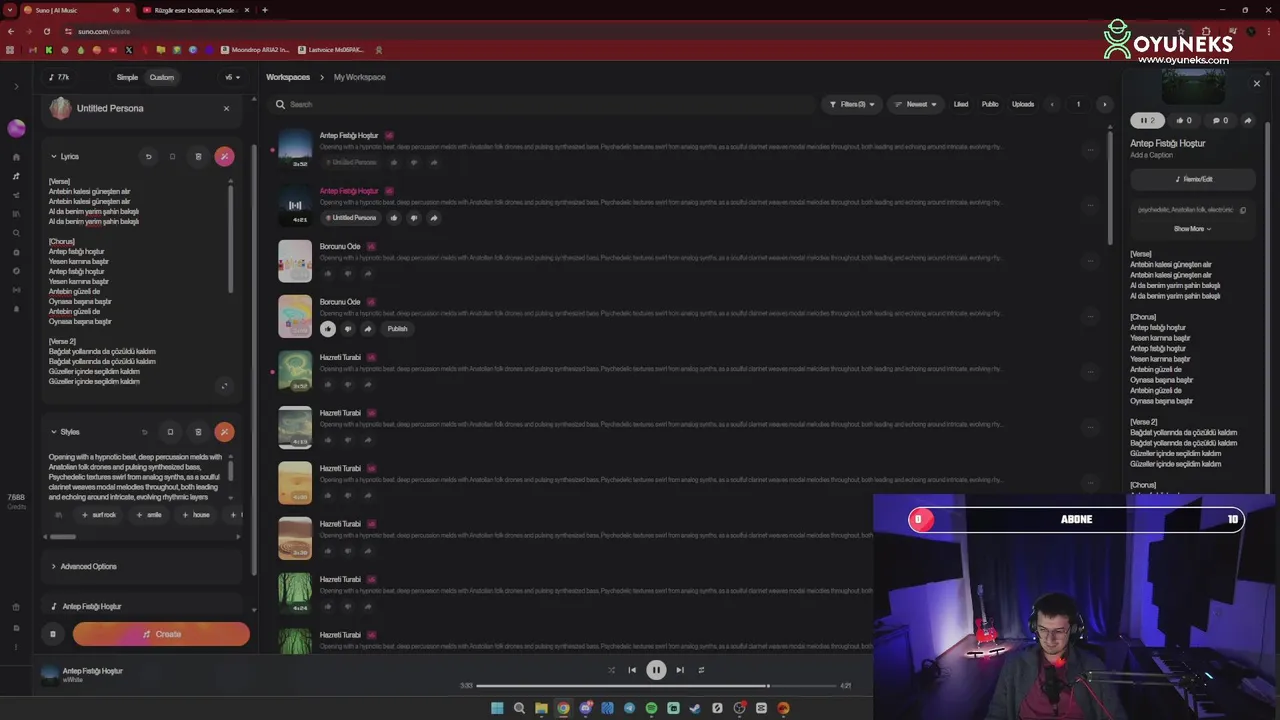Delete lyrics using the Lyrics trash icon
The width and height of the screenshot is (1280, 720).
point(198,156)
